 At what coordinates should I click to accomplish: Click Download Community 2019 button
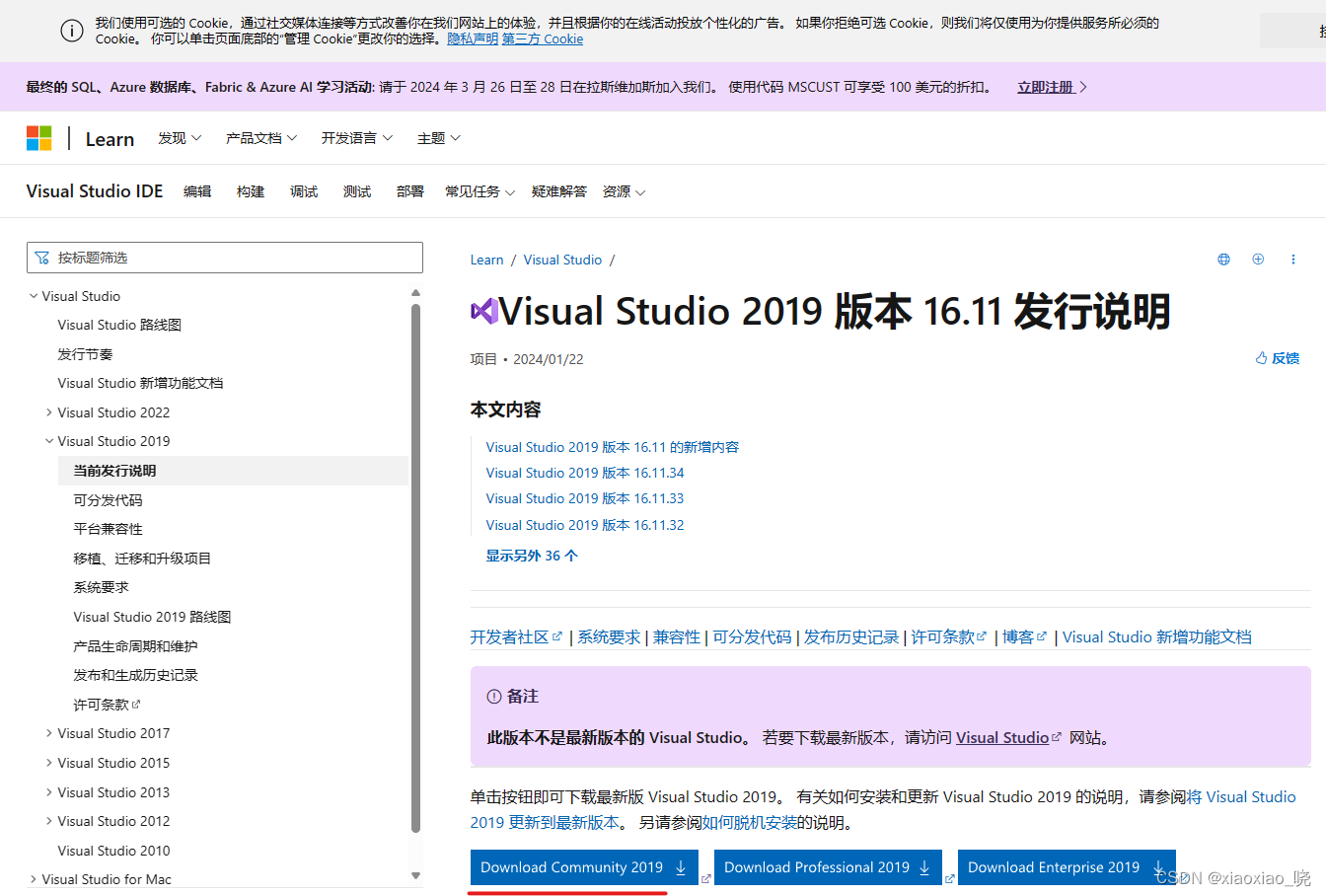584,867
